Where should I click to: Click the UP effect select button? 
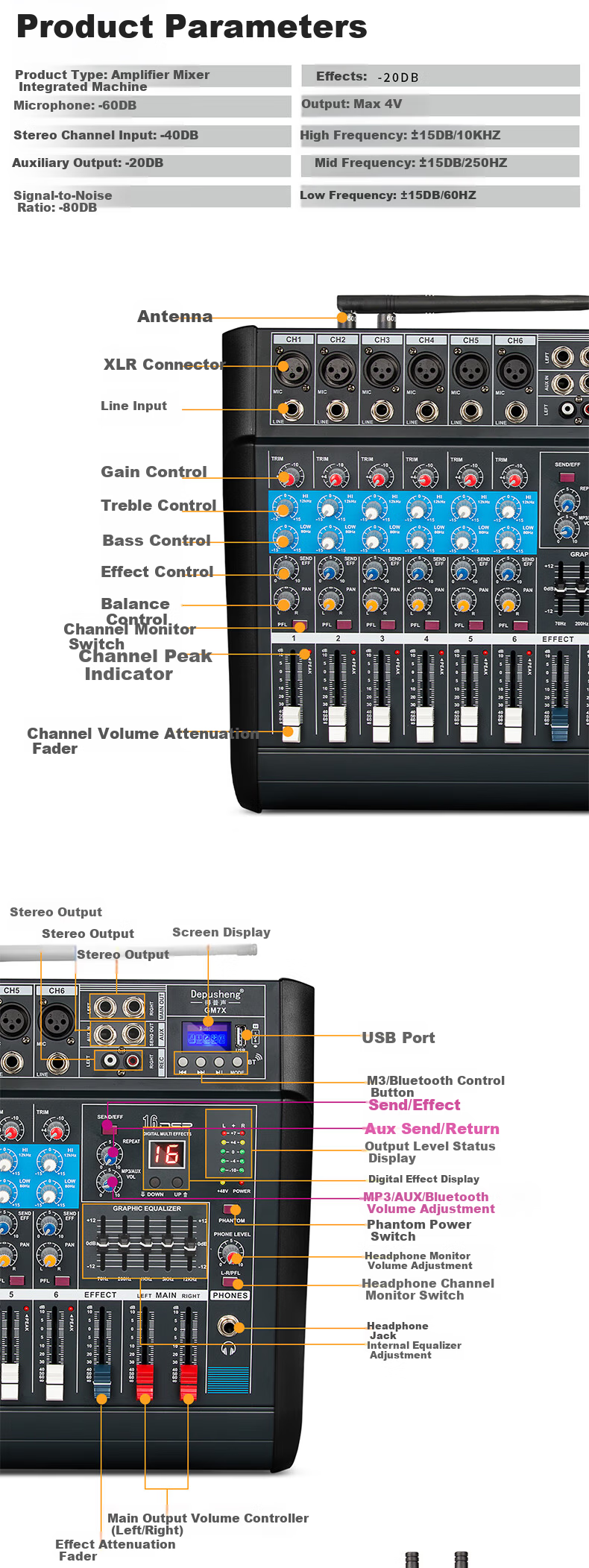coord(177,1183)
